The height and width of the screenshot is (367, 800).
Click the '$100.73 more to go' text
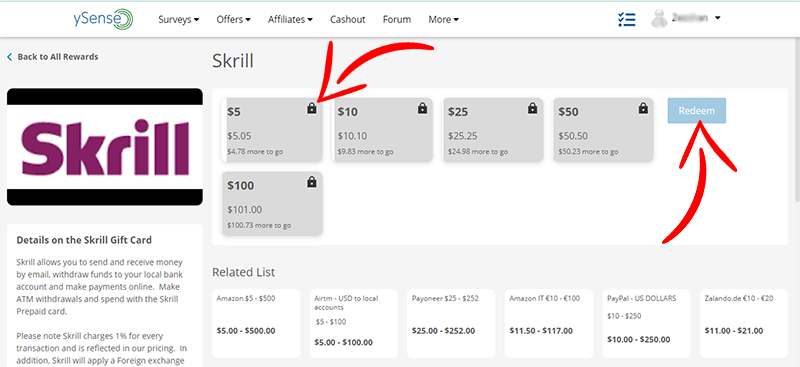point(259,226)
